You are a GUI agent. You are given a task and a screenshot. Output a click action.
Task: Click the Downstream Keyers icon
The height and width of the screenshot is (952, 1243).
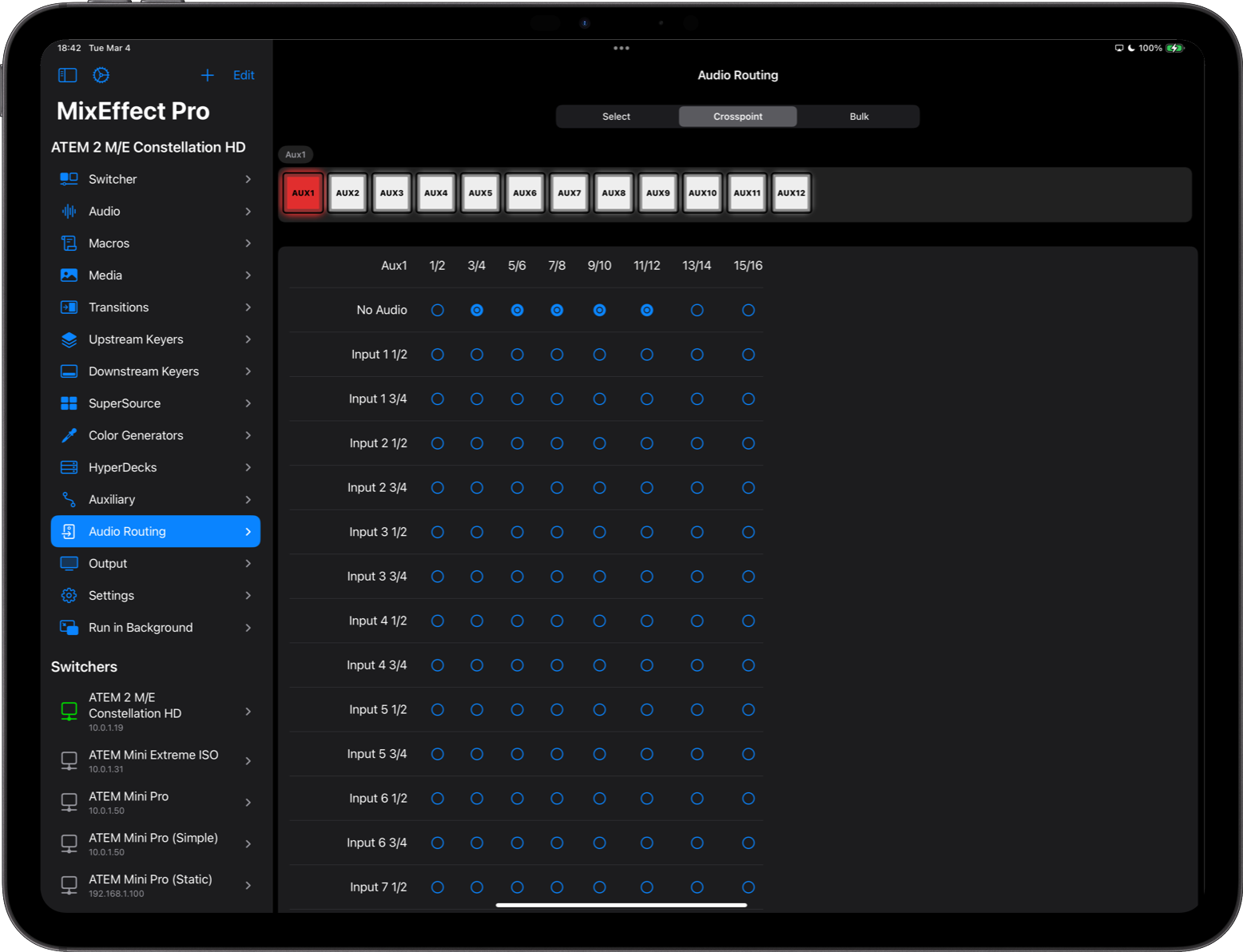click(x=69, y=371)
